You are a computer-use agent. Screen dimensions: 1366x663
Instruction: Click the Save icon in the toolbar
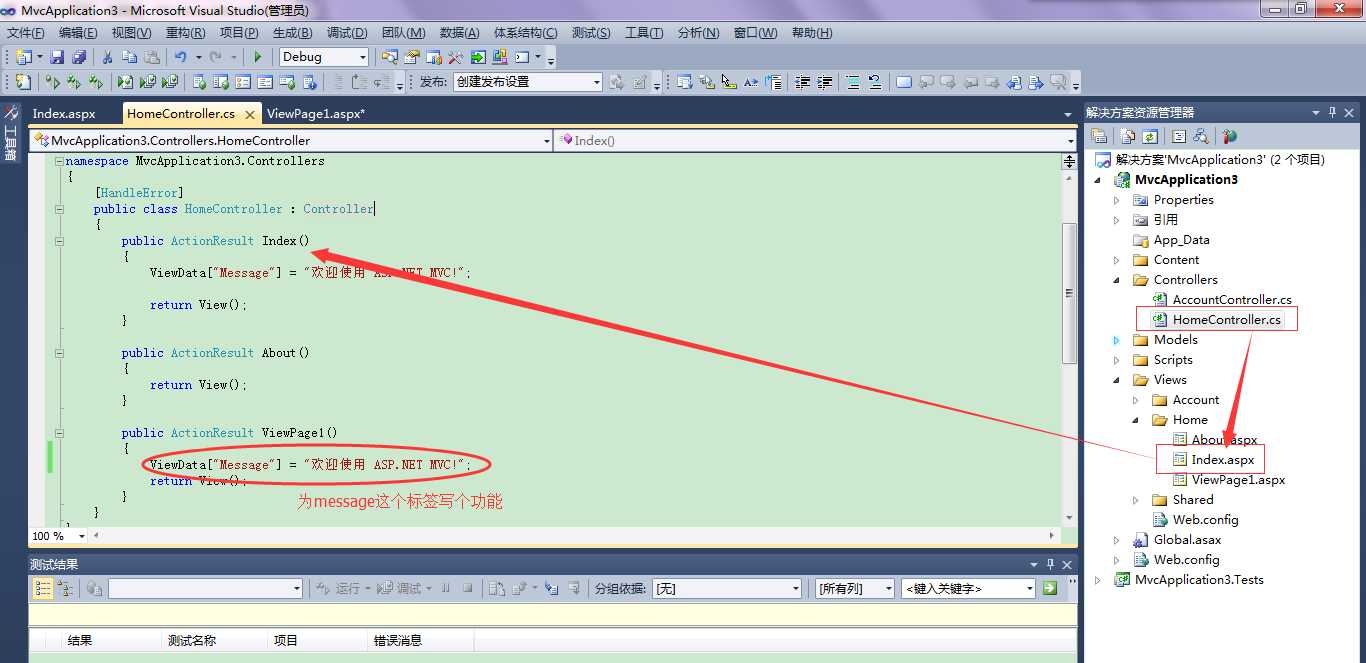tap(57, 57)
